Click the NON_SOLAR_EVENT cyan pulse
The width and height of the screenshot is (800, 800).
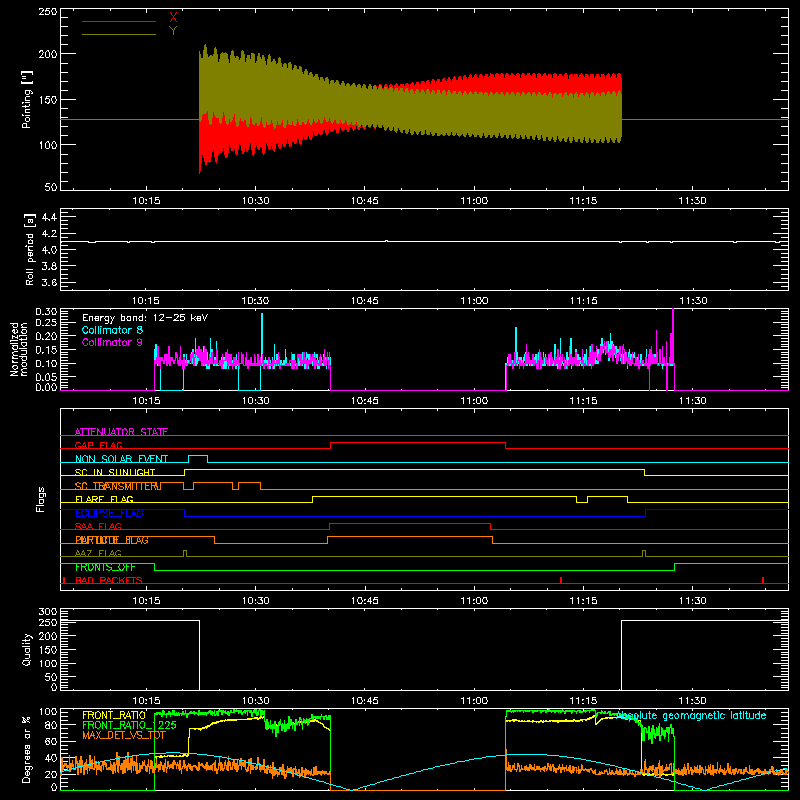198,458
